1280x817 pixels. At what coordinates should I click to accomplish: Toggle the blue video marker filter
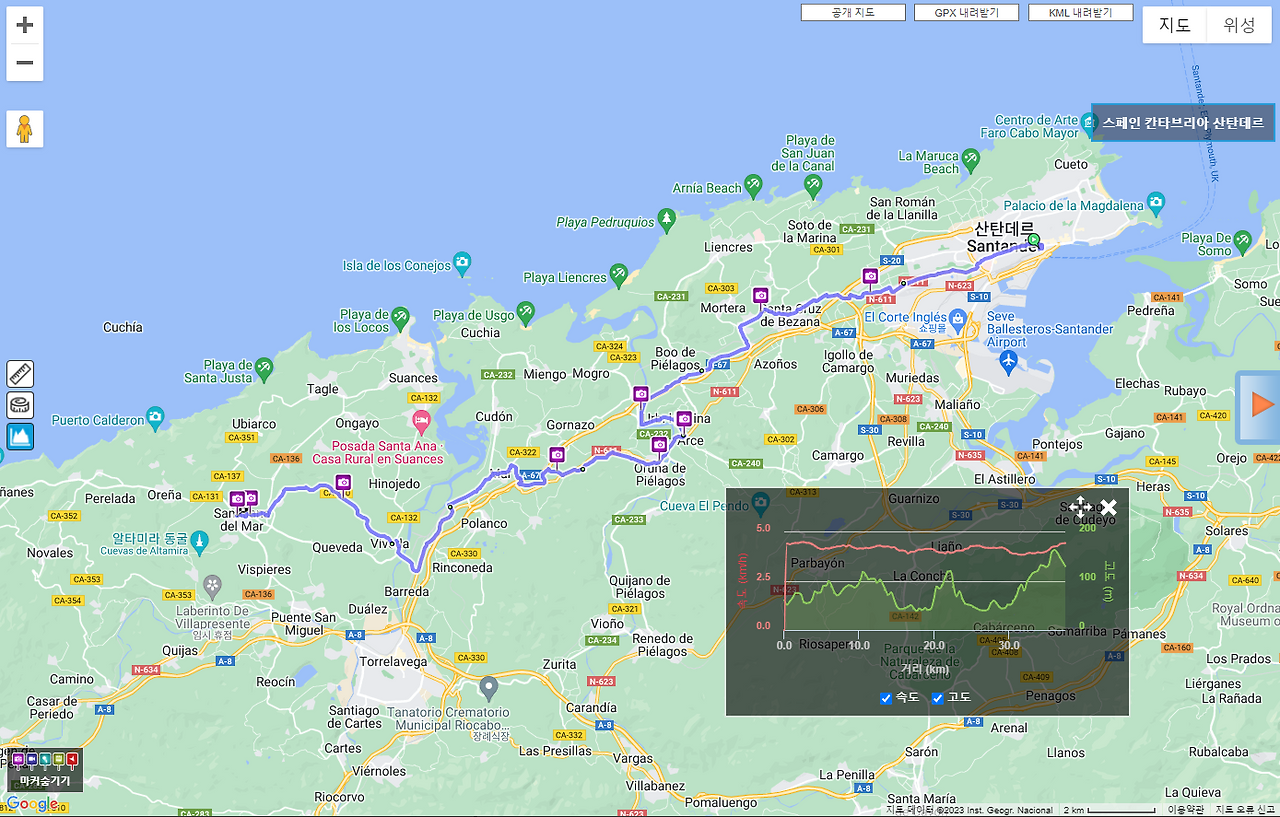(32, 760)
